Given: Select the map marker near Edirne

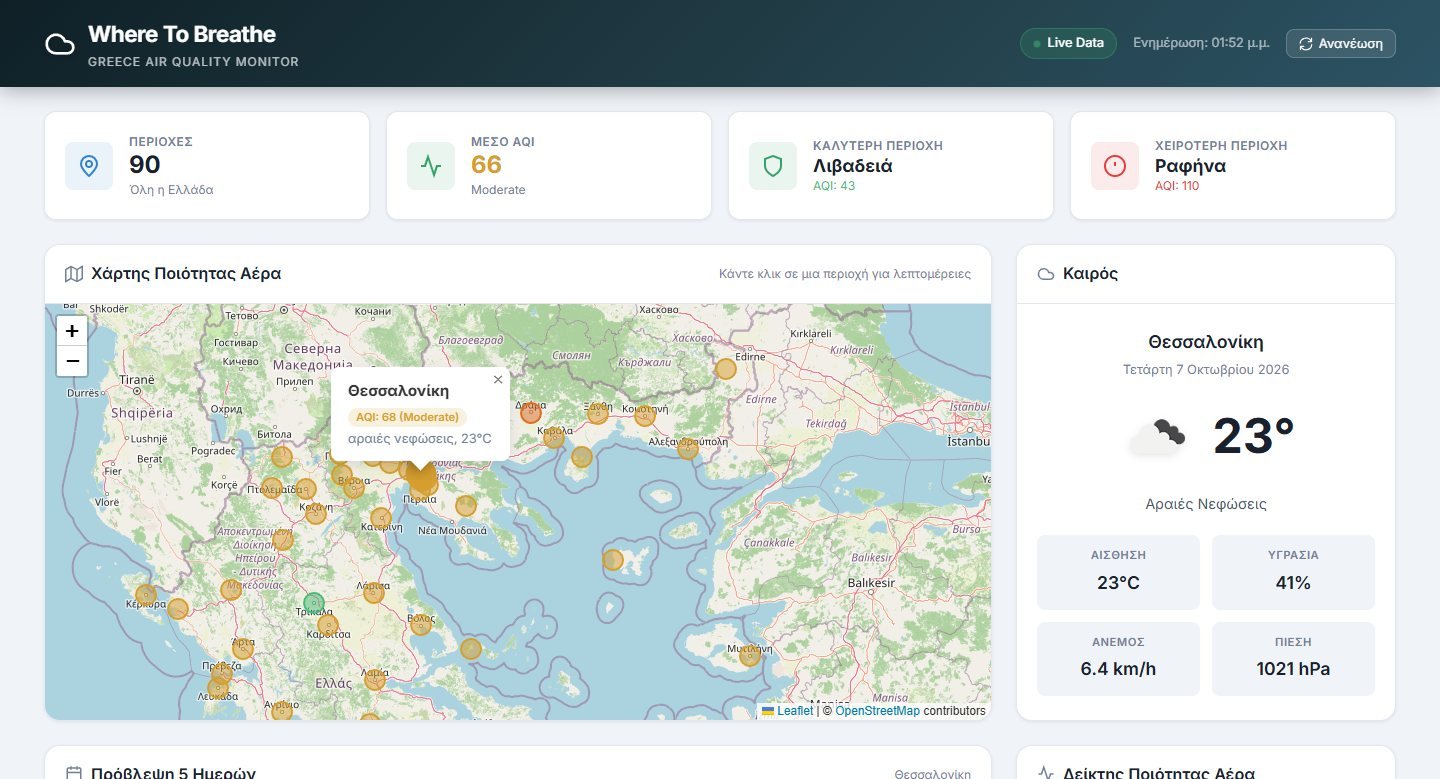Looking at the screenshot, I should click(x=726, y=368).
